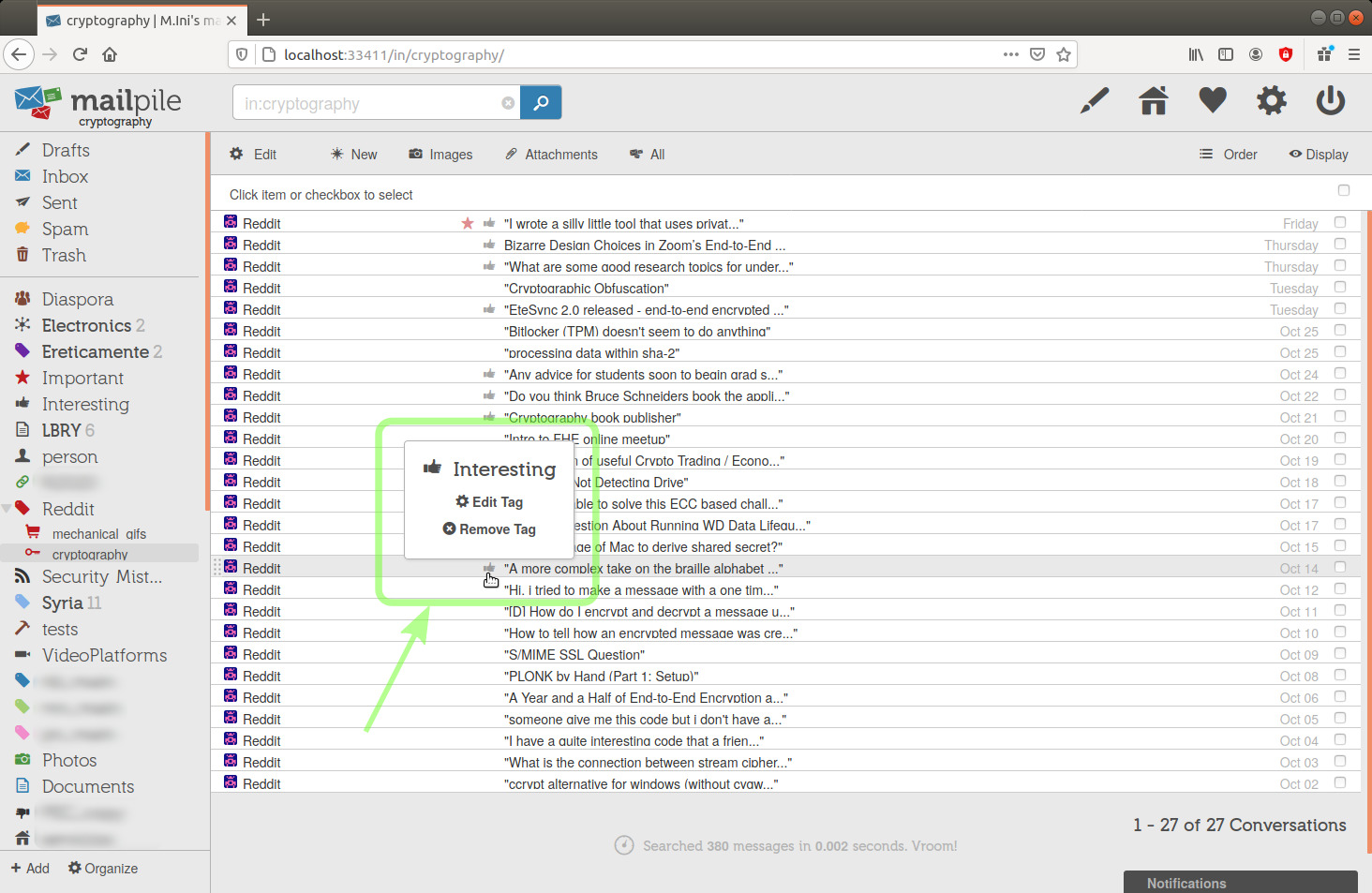Image resolution: width=1372 pixels, height=893 pixels.
Task: Open the "PLONK by Hand (Part 1: Setup)" message
Action: [x=601, y=676]
